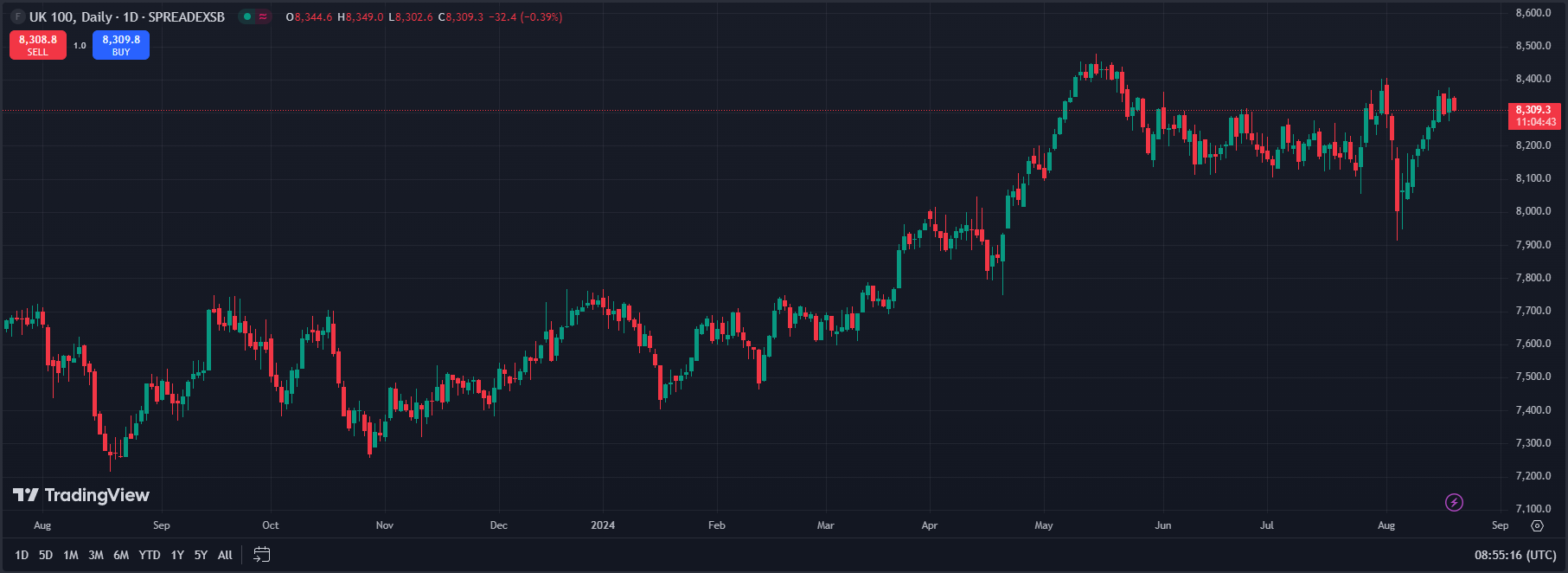
Task: Show the All time range
Action: (x=225, y=555)
